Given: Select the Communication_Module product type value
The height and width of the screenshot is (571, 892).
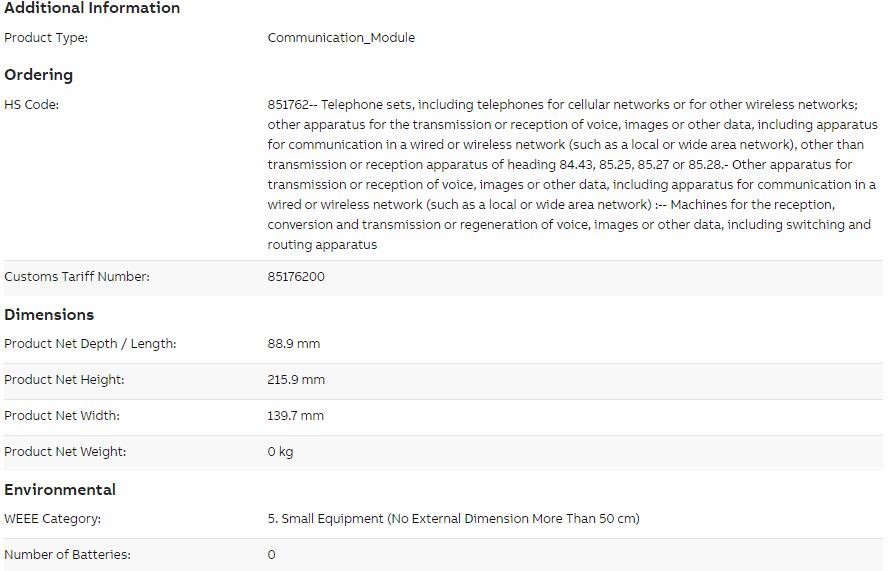Looking at the screenshot, I should click(341, 38).
